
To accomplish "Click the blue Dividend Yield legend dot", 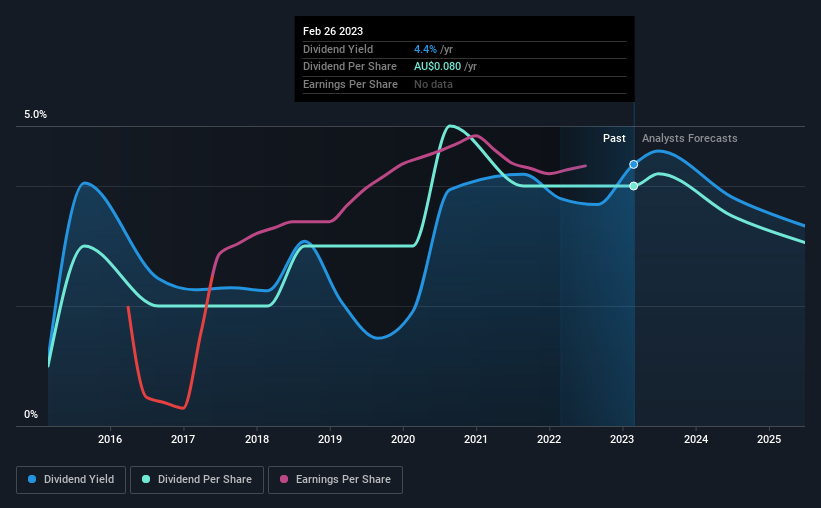I will [x=32, y=479].
